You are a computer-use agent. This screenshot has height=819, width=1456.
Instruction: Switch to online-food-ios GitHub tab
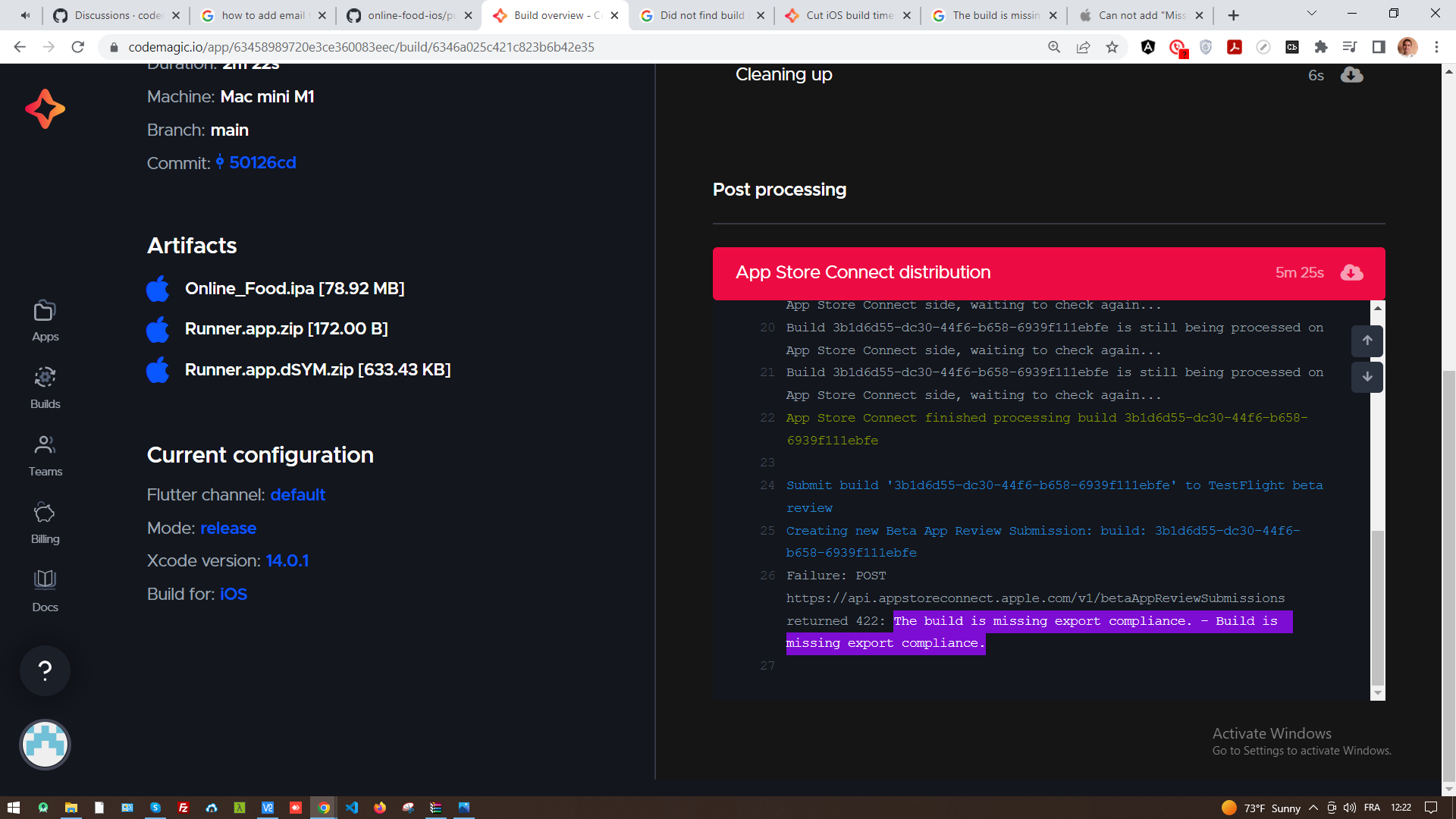coord(411,15)
